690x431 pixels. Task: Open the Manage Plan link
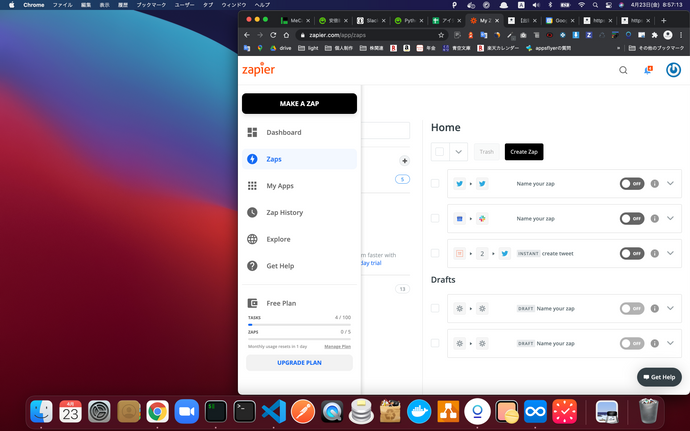338,346
